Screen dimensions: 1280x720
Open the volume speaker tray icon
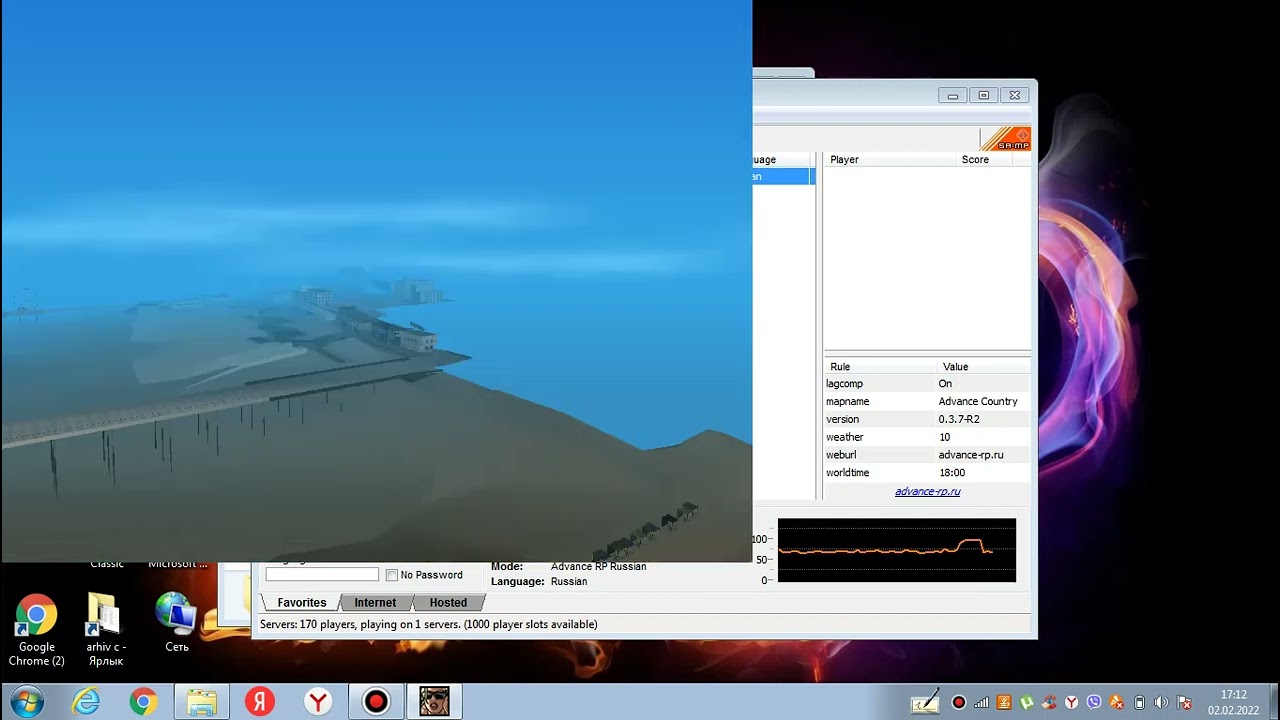click(1162, 702)
